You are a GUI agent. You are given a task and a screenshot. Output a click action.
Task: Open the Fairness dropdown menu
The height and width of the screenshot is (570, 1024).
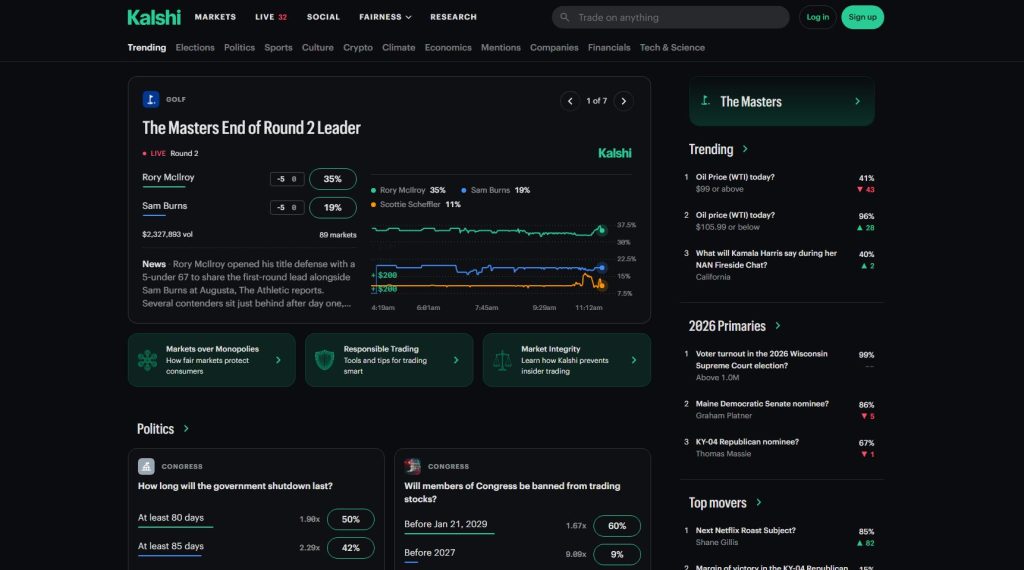pyautogui.click(x=385, y=17)
